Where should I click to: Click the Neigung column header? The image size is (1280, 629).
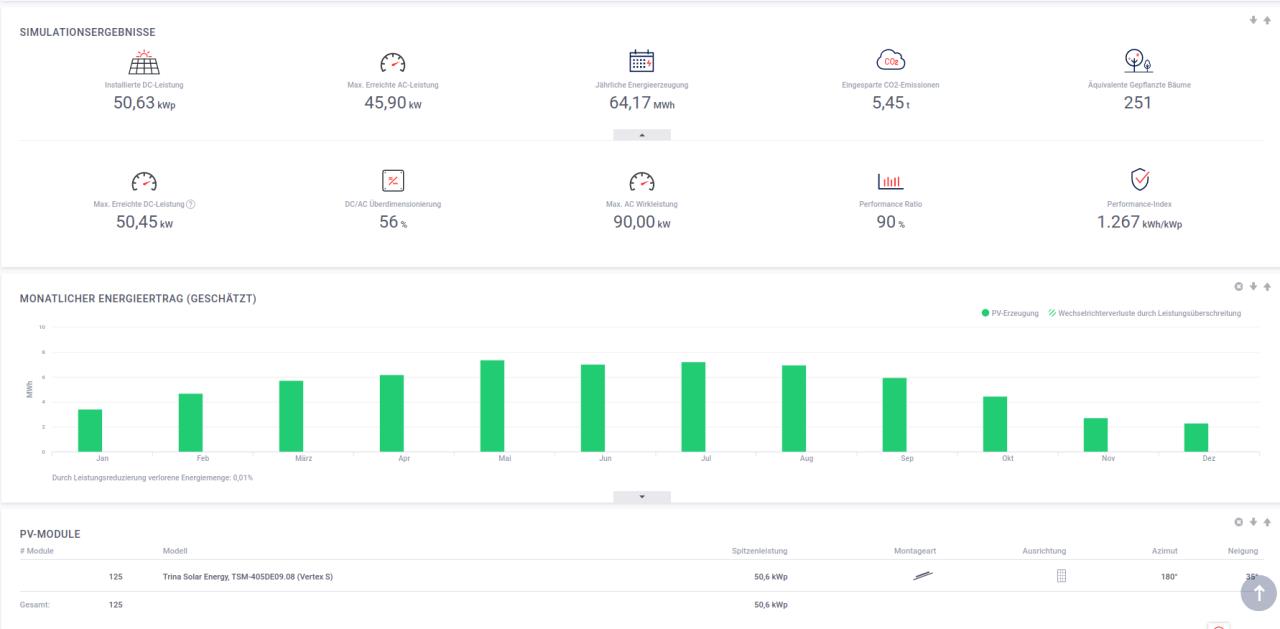coord(1243,551)
